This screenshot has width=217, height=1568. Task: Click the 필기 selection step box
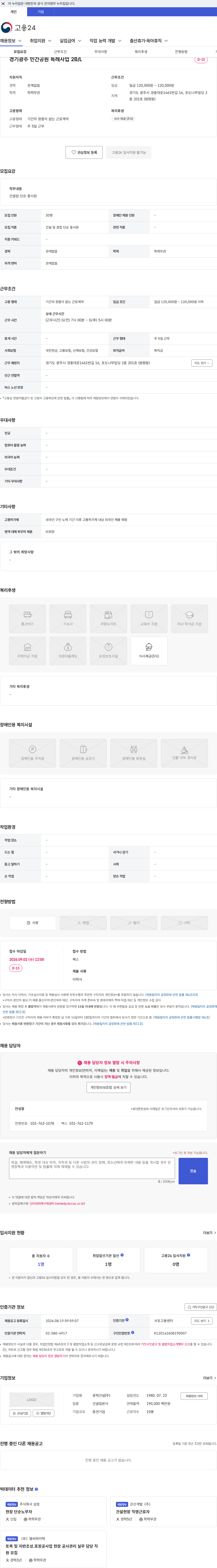[134, 922]
